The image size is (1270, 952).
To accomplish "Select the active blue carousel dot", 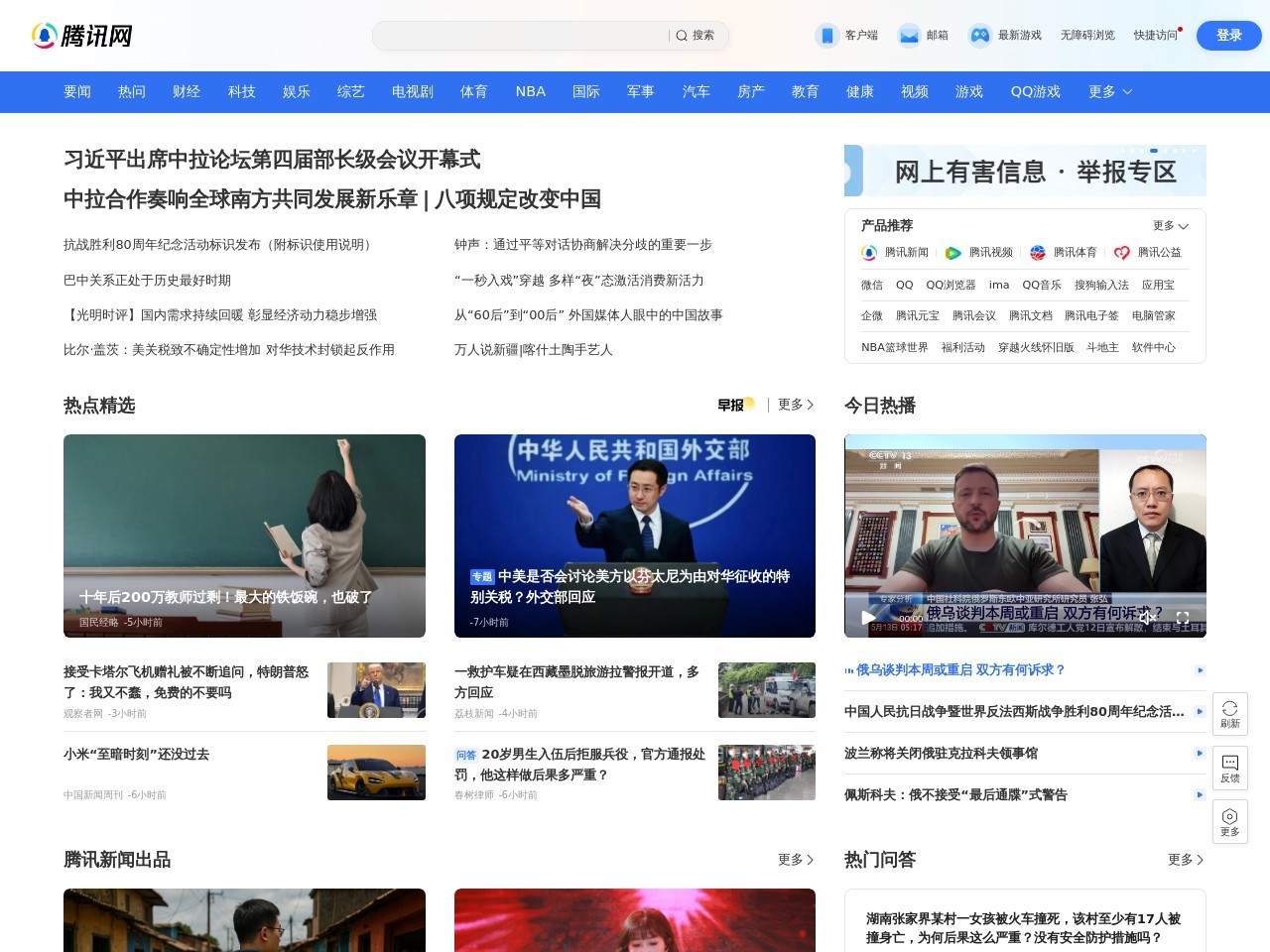I will 1154,151.
